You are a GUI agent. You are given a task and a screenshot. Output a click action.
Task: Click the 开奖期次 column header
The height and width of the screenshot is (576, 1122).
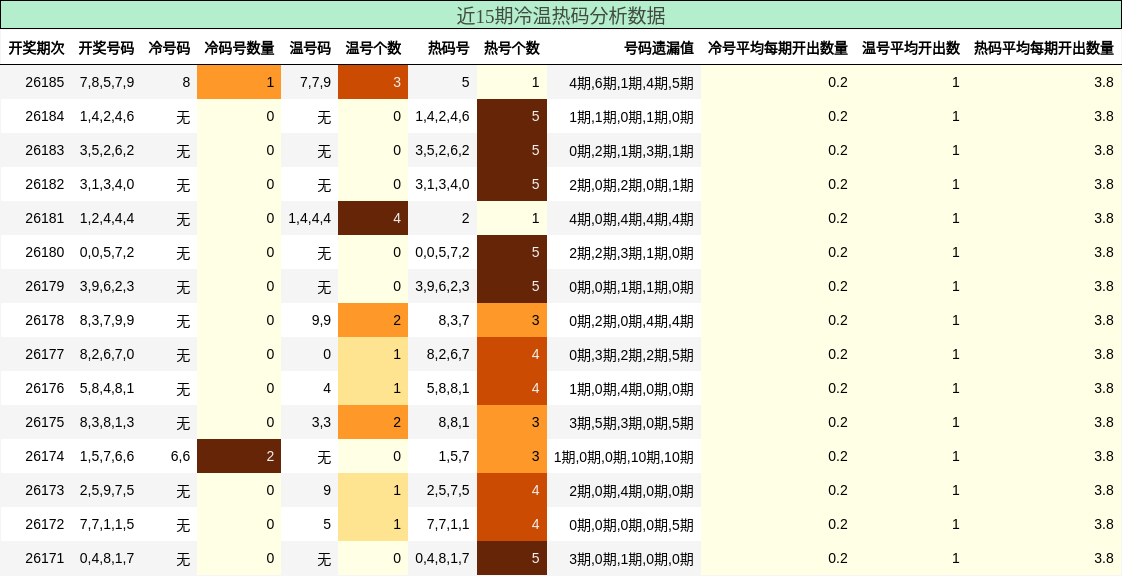tap(36, 48)
